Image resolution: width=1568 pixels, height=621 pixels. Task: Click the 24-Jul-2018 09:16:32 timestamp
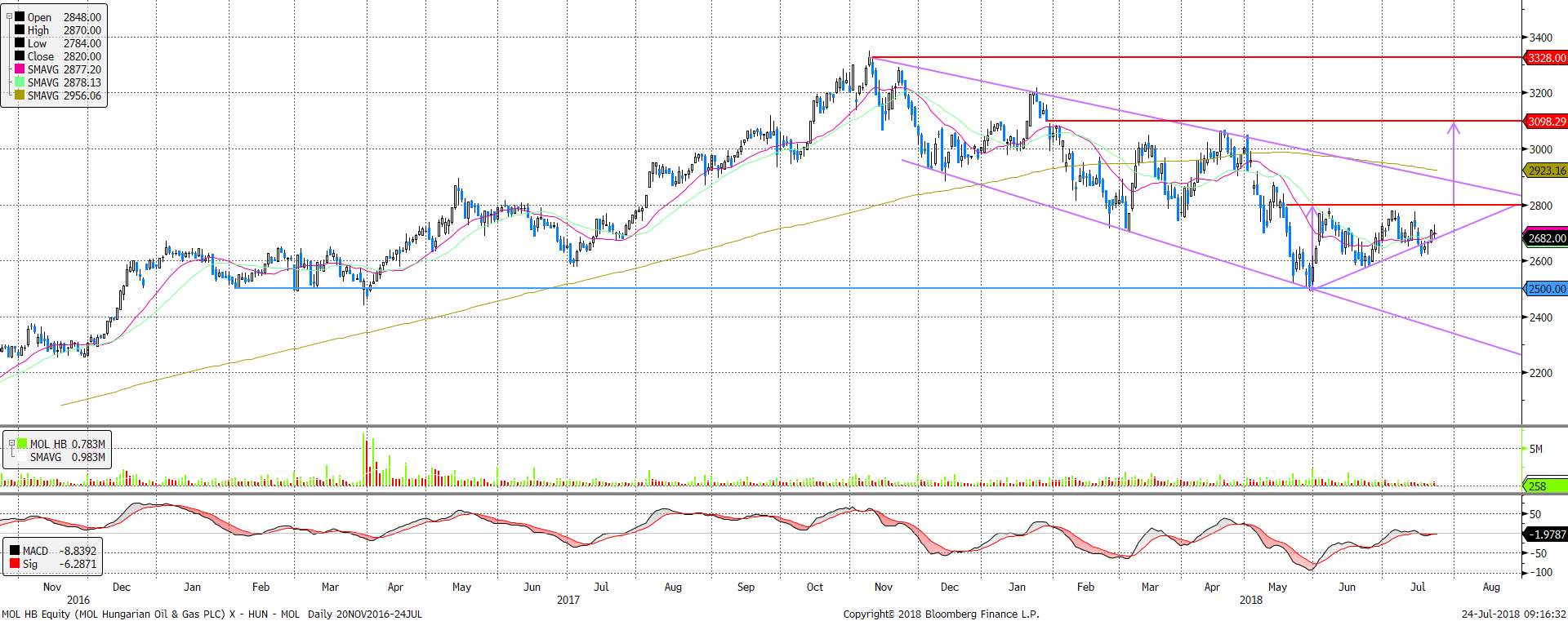tap(1513, 614)
